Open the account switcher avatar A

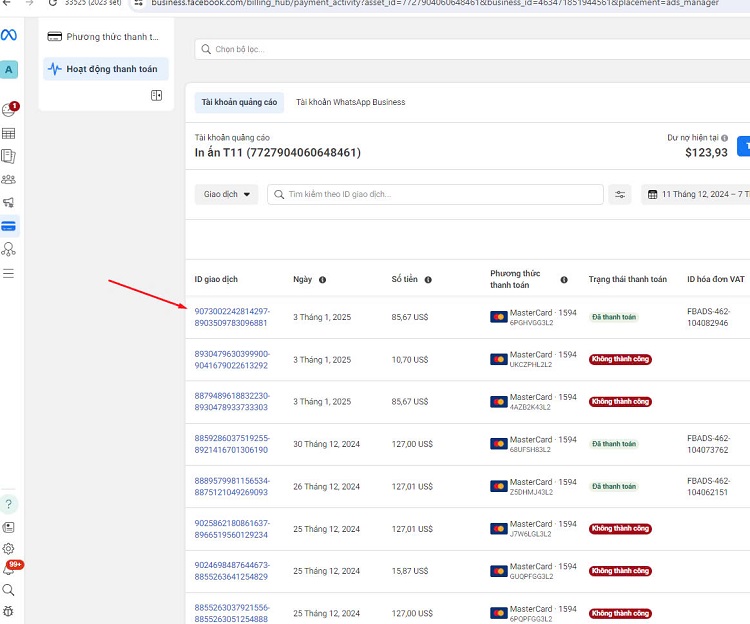point(9,69)
